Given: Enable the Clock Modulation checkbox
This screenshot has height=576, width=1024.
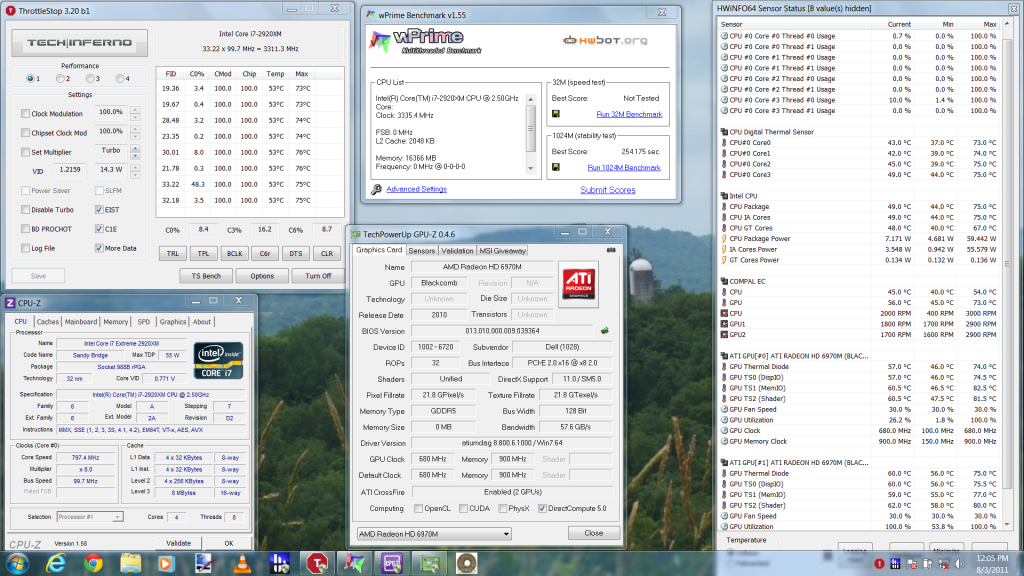Looking at the screenshot, I should coord(25,114).
